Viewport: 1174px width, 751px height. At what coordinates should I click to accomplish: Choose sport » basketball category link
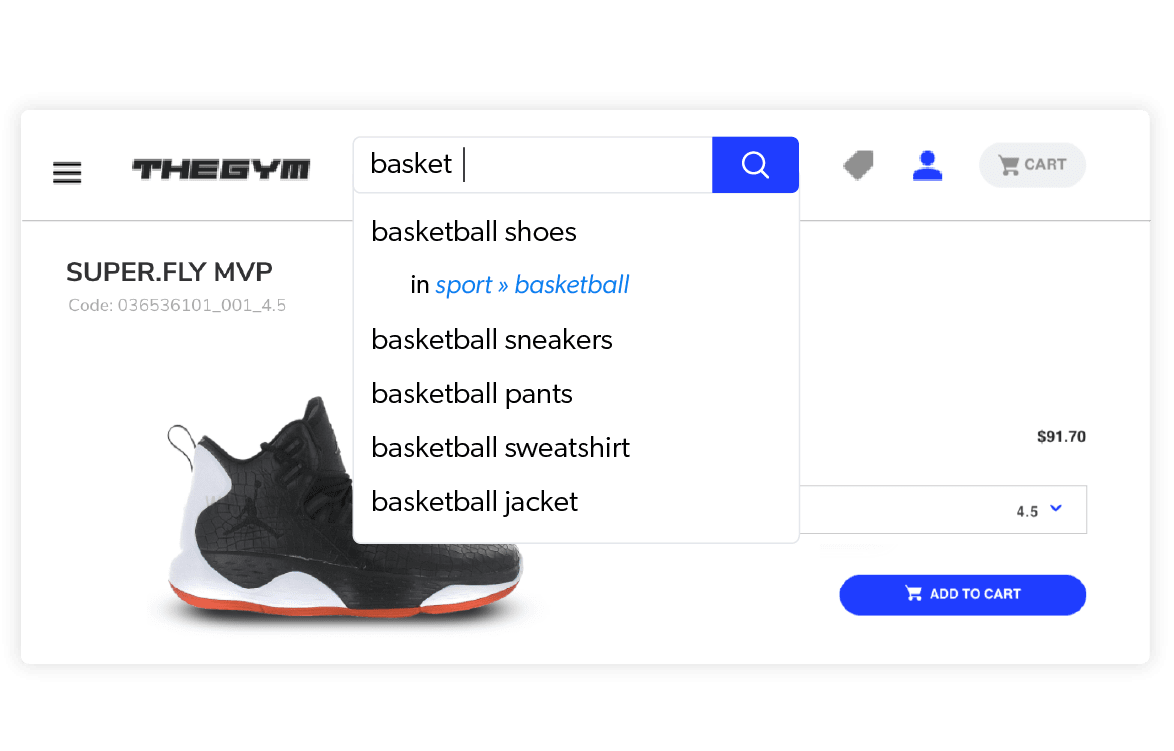pos(532,285)
